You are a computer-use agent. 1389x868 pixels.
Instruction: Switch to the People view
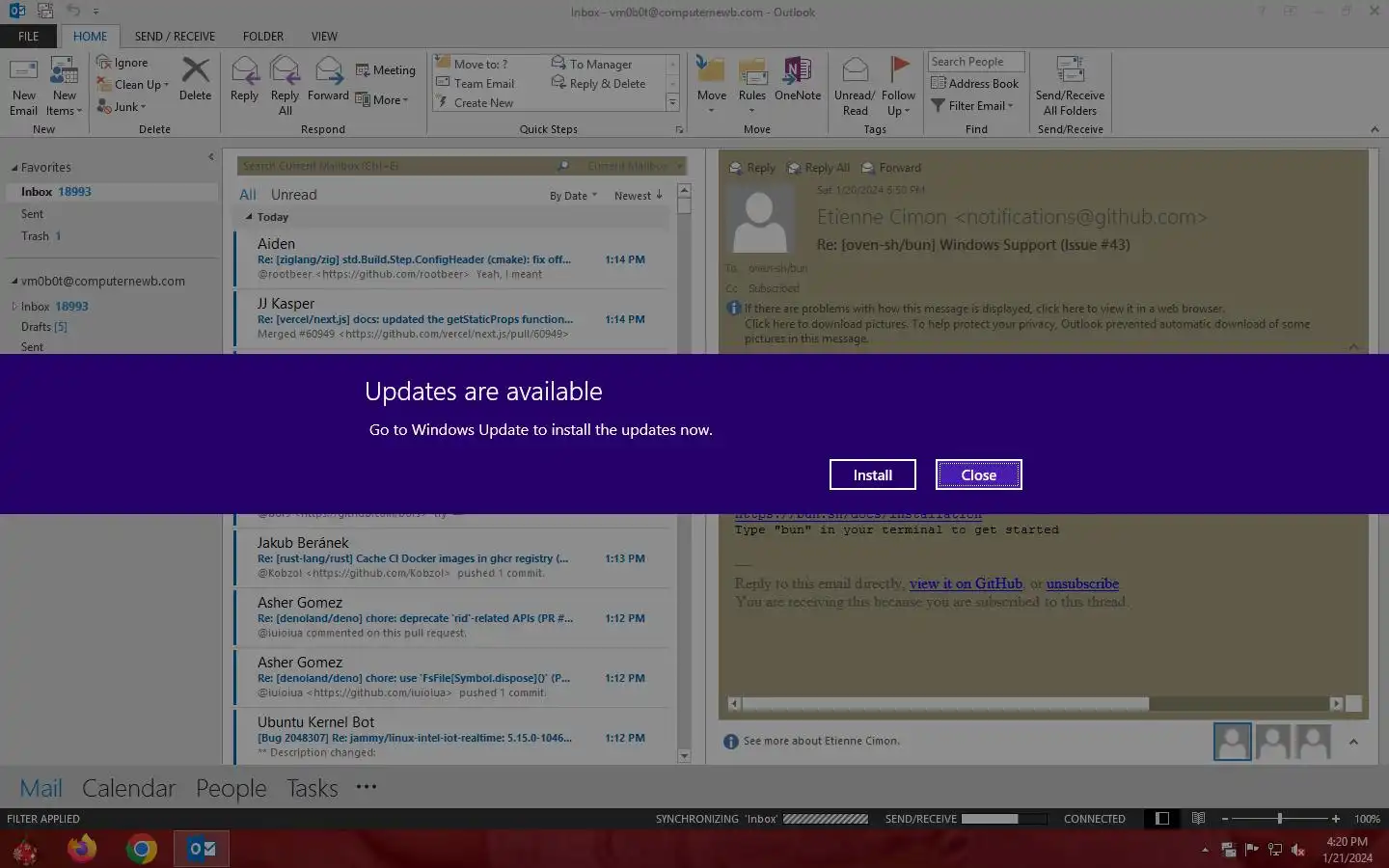tap(231, 788)
